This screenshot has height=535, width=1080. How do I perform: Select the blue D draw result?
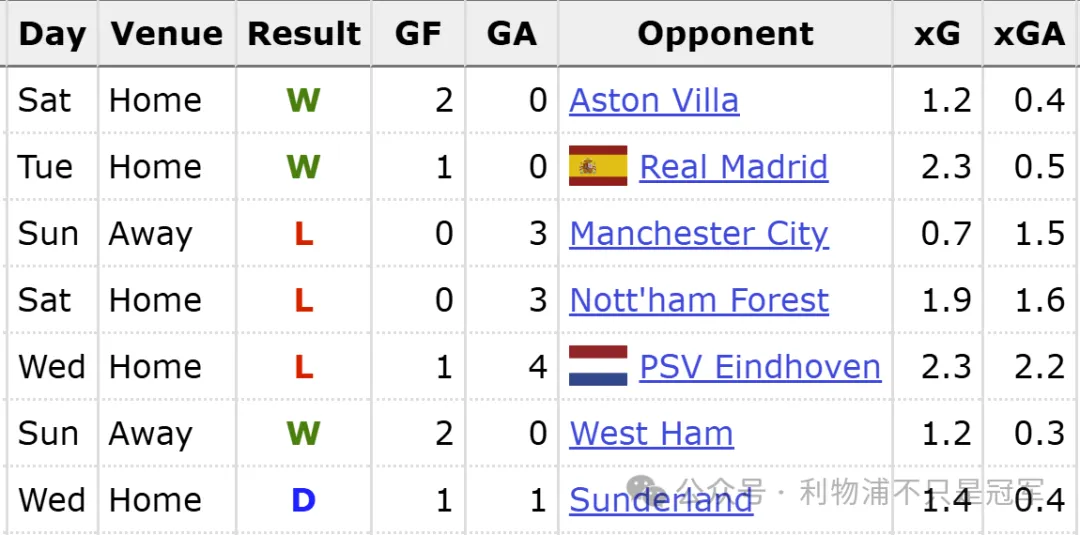click(x=304, y=500)
